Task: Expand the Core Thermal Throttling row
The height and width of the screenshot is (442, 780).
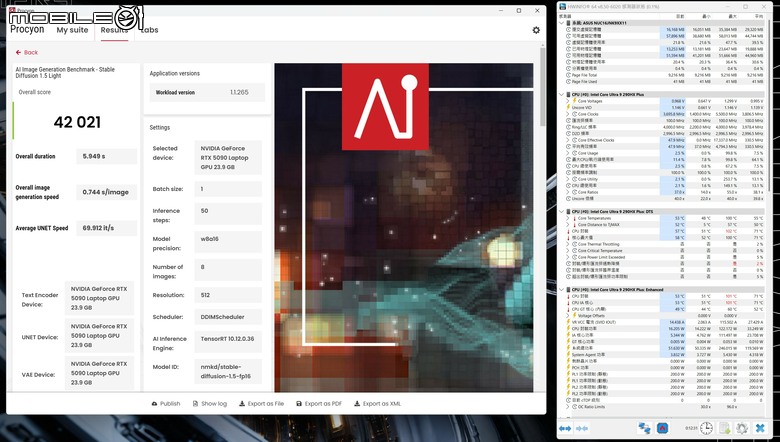Action: (x=568, y=244)
